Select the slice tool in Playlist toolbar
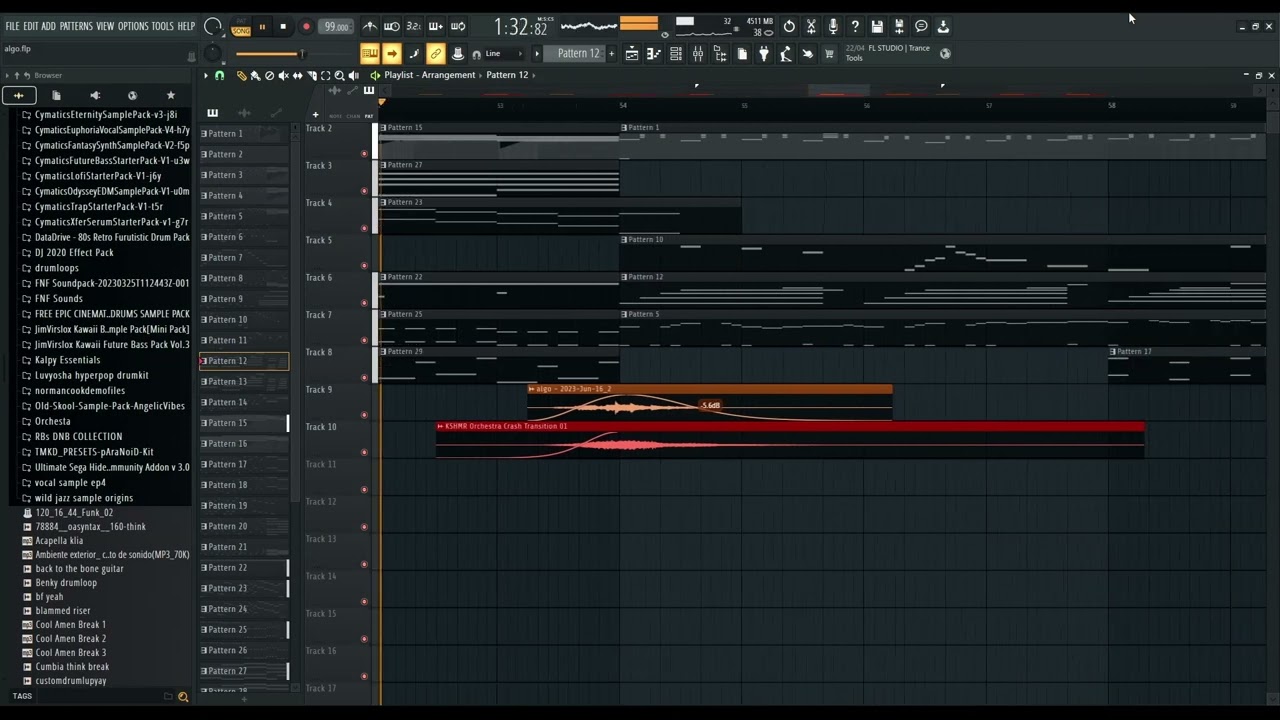 (x=311, y=76)
